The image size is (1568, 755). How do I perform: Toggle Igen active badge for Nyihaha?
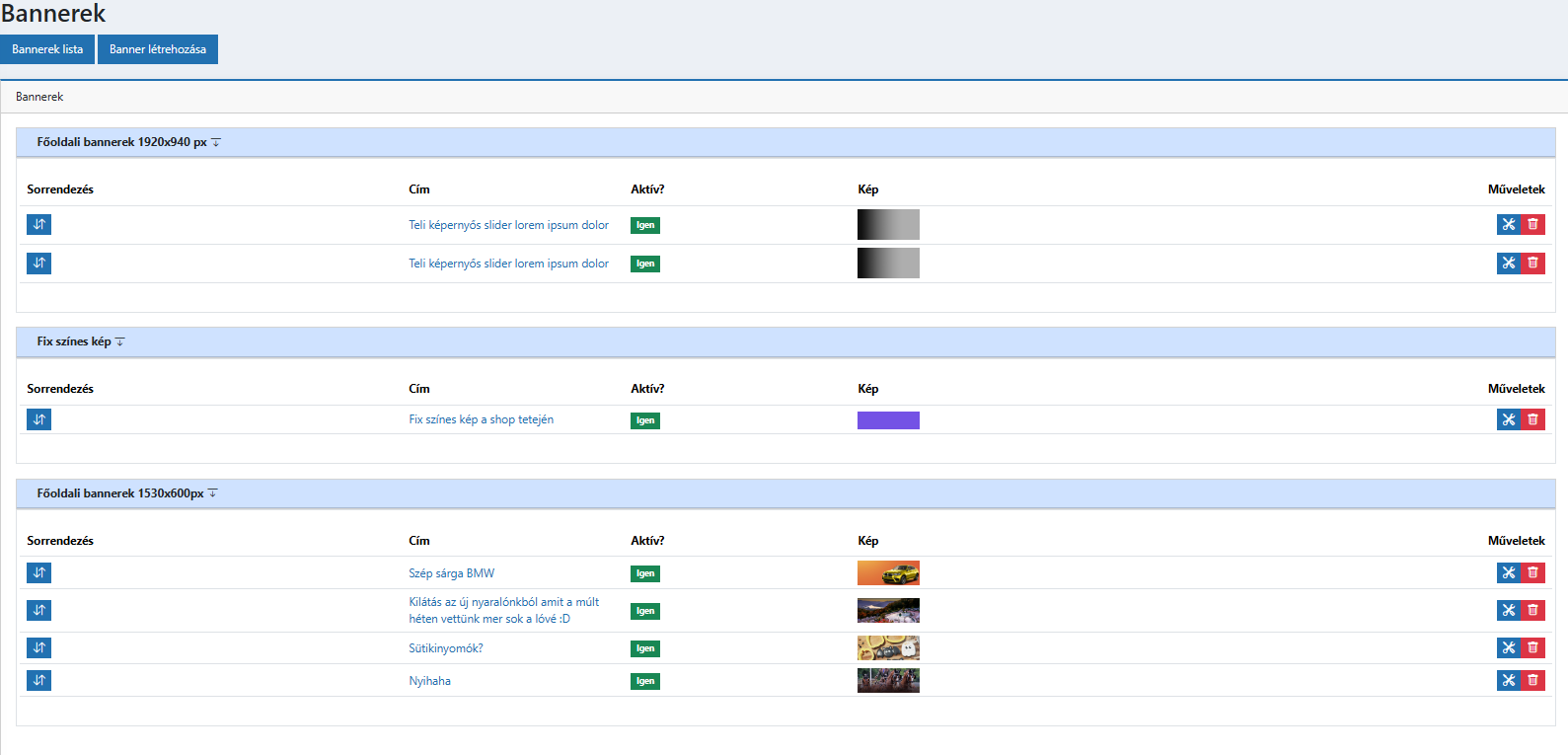coord(644,681)
